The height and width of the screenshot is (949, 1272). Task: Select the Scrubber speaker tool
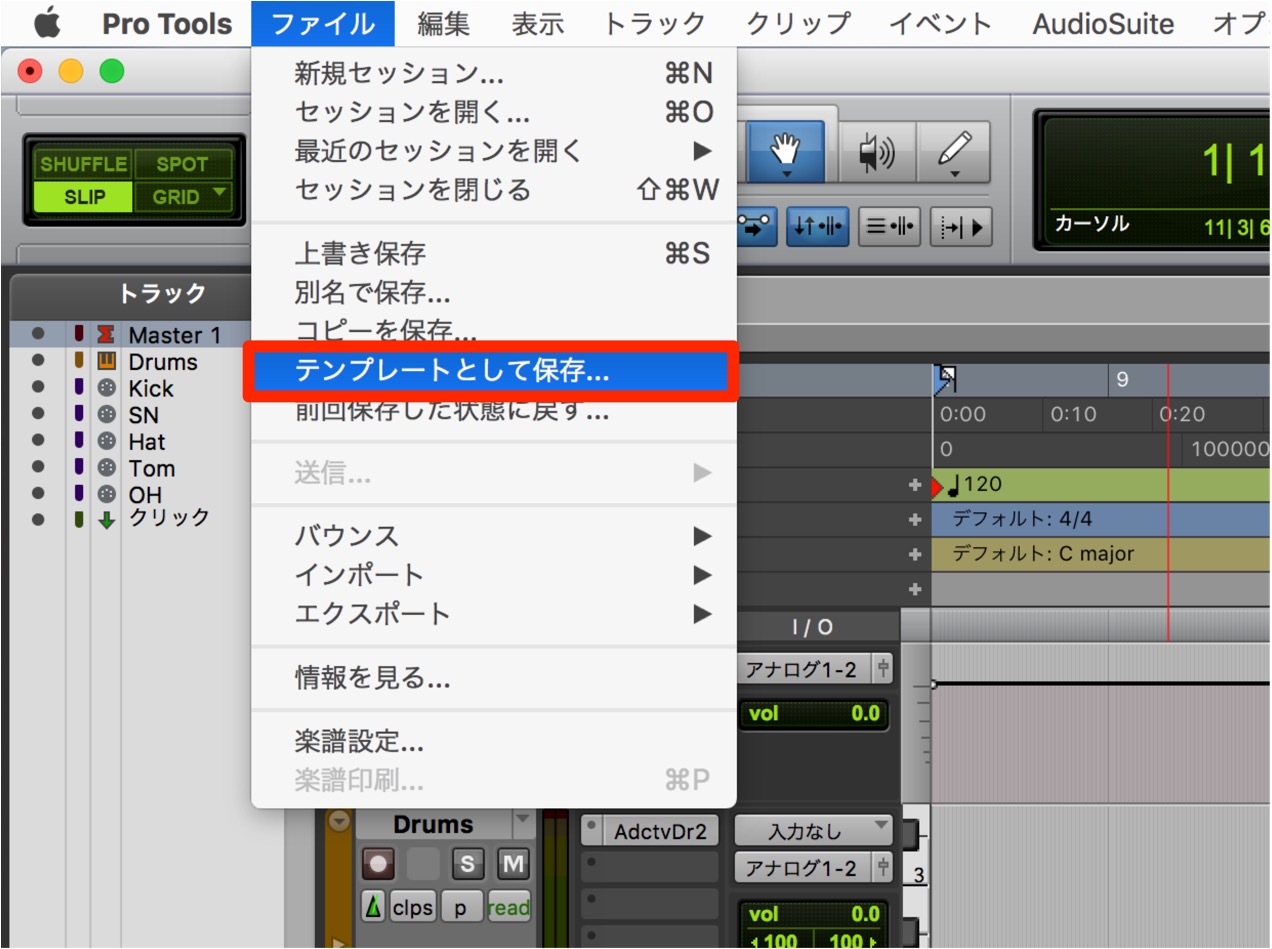tap(876, 151)
